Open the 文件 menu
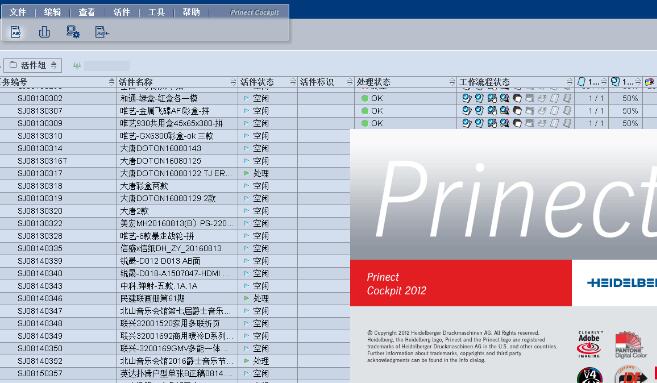 [18, 12]
